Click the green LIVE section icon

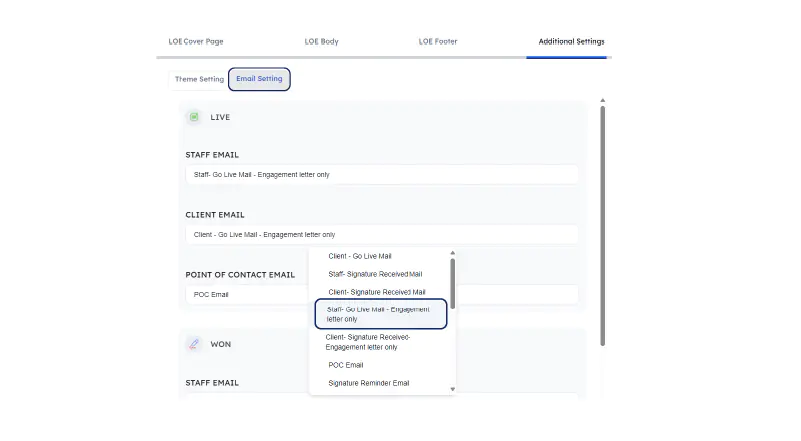[x=194, y=117]
